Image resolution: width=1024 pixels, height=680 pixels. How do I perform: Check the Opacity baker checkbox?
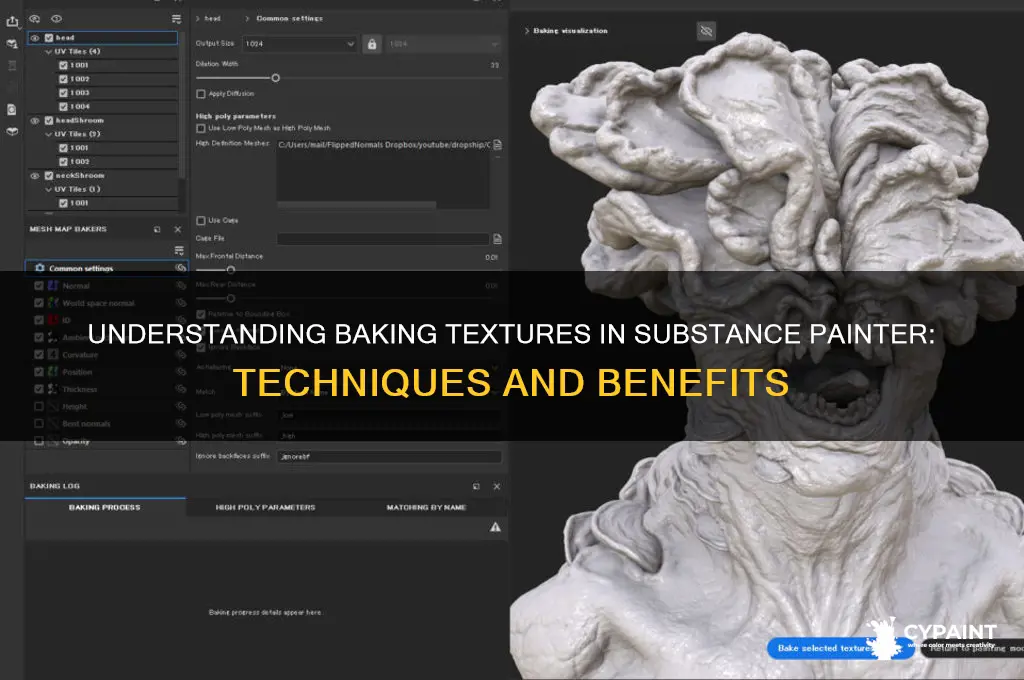tap(39, 442)
